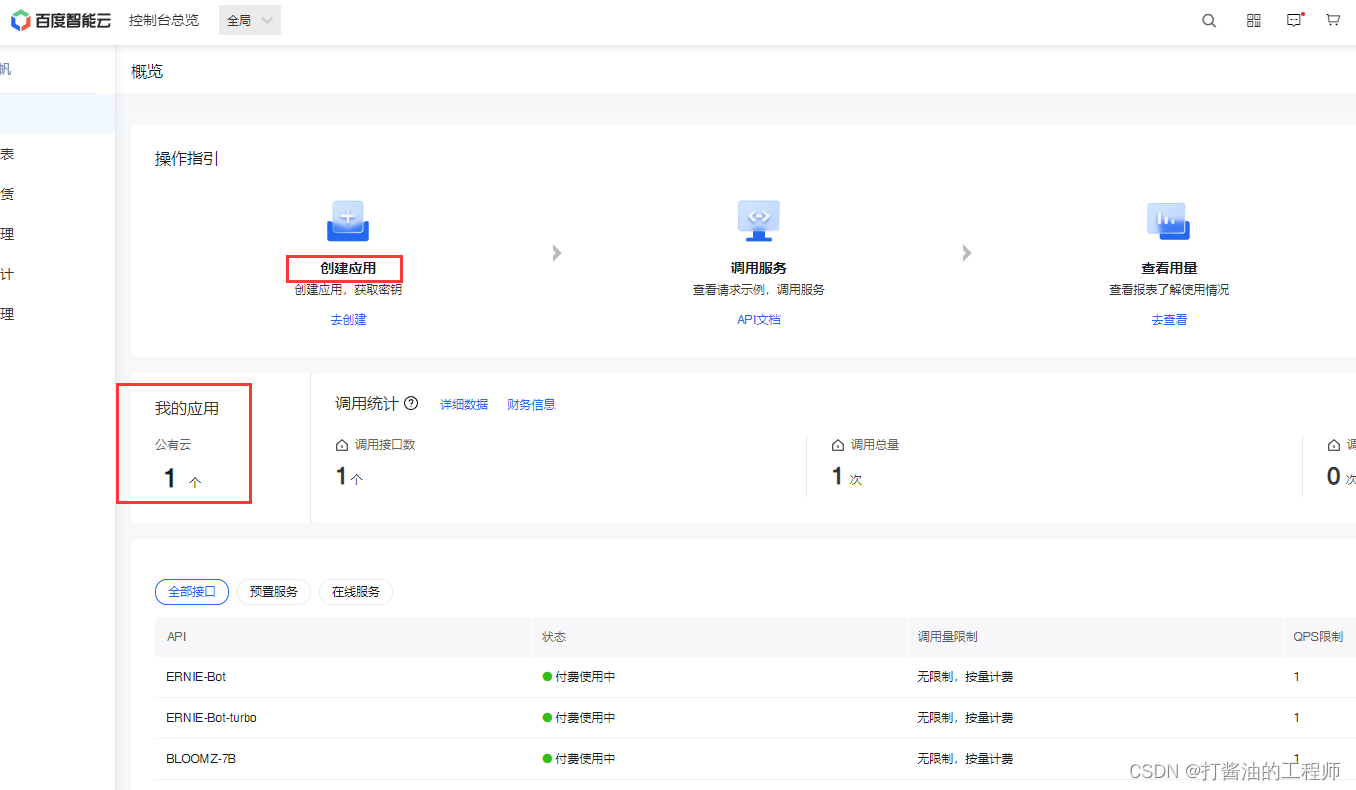Open 控制台总览 in top navigation
This screenshot has width=1356, height=790.
164,20
